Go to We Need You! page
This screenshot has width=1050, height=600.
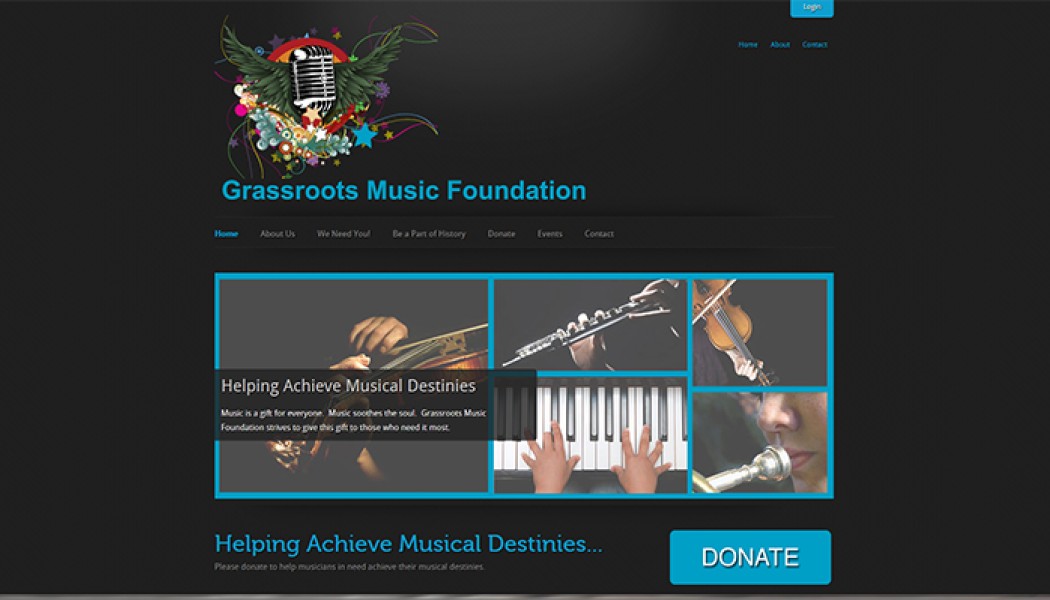point(344,234)
